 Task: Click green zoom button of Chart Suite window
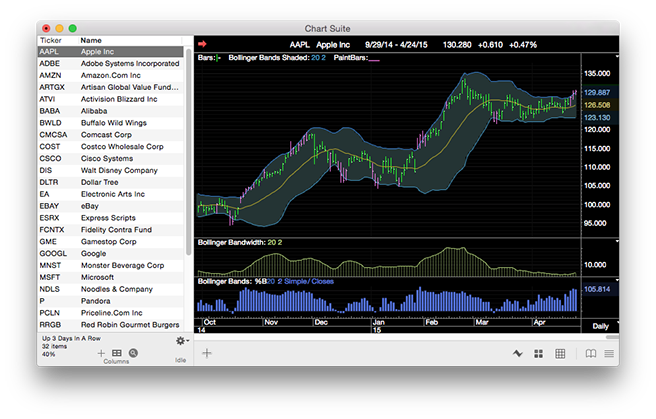point(72,28)
